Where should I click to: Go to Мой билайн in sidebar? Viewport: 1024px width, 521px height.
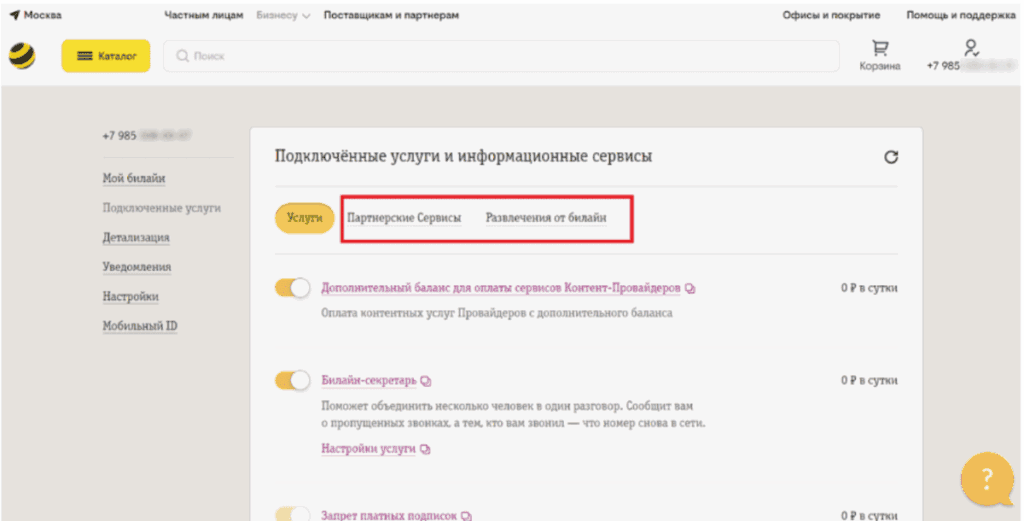[134, 178]
